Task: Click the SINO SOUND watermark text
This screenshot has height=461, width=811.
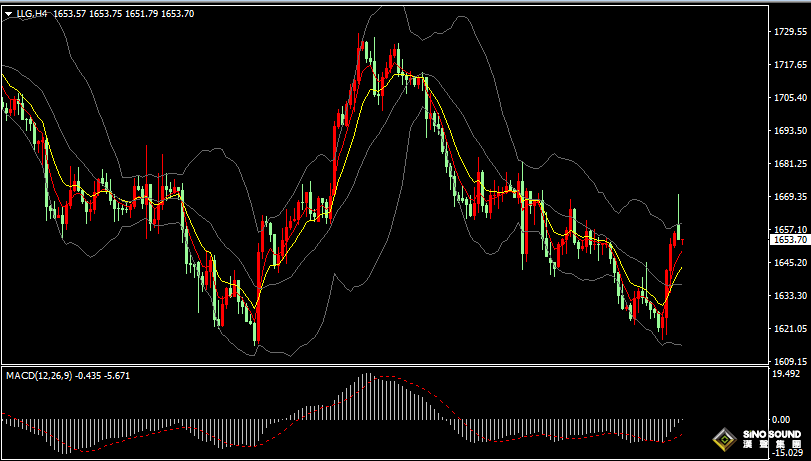Action: coord(771,434)
